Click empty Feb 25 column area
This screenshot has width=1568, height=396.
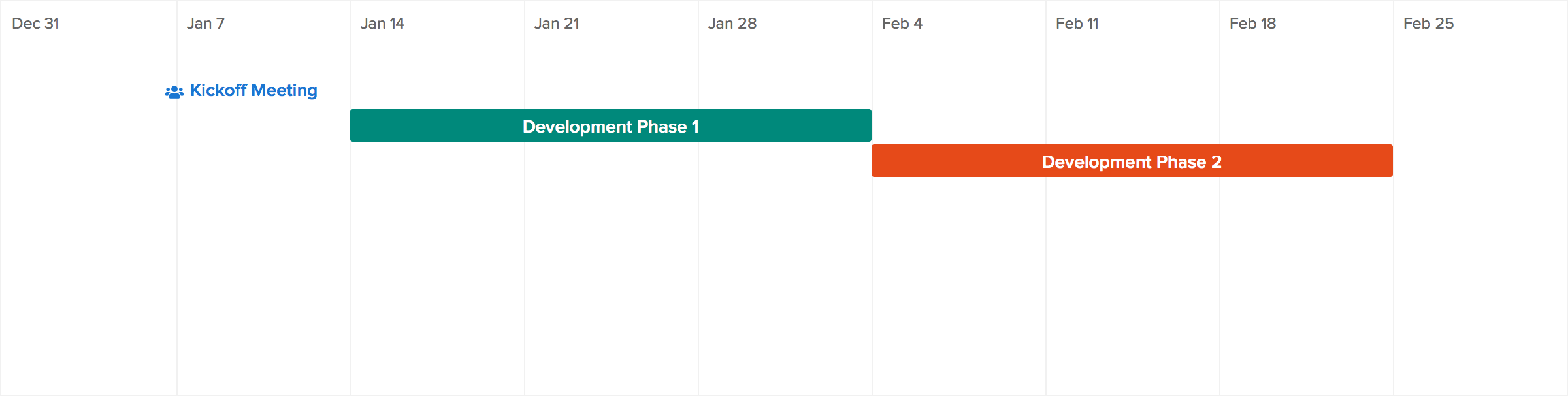coord(1480,261)
